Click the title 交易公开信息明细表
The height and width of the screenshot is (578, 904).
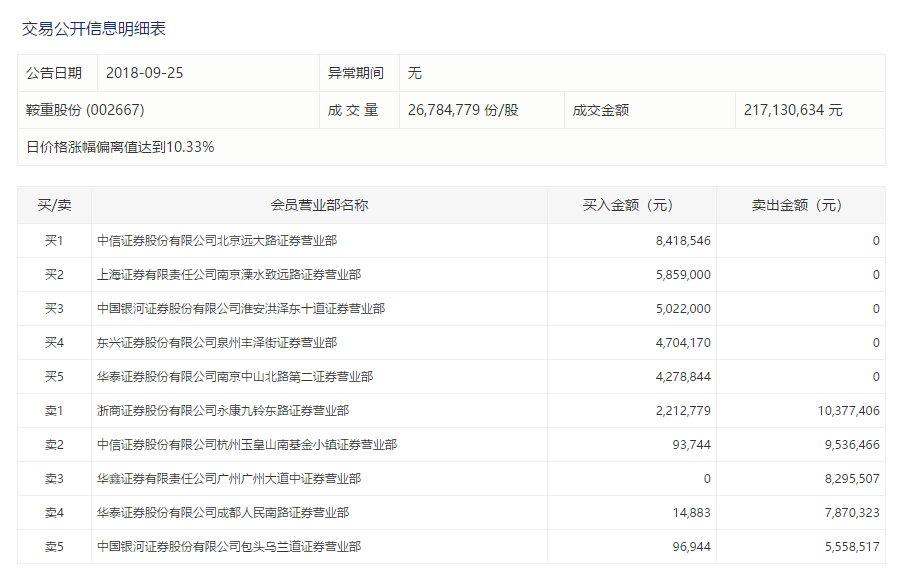click(94, 29)
